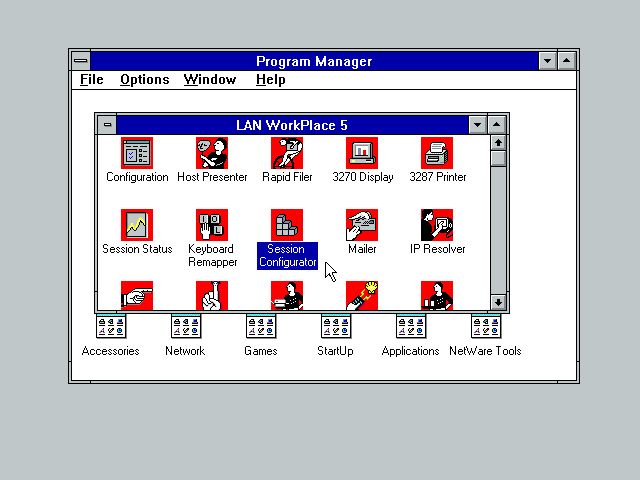Image resolution: width=640 pixels, height=480 pixels.
Task: Click the vertical scrollbar thumb in LAN WorkPlace
Action: [x=498, y=158]
